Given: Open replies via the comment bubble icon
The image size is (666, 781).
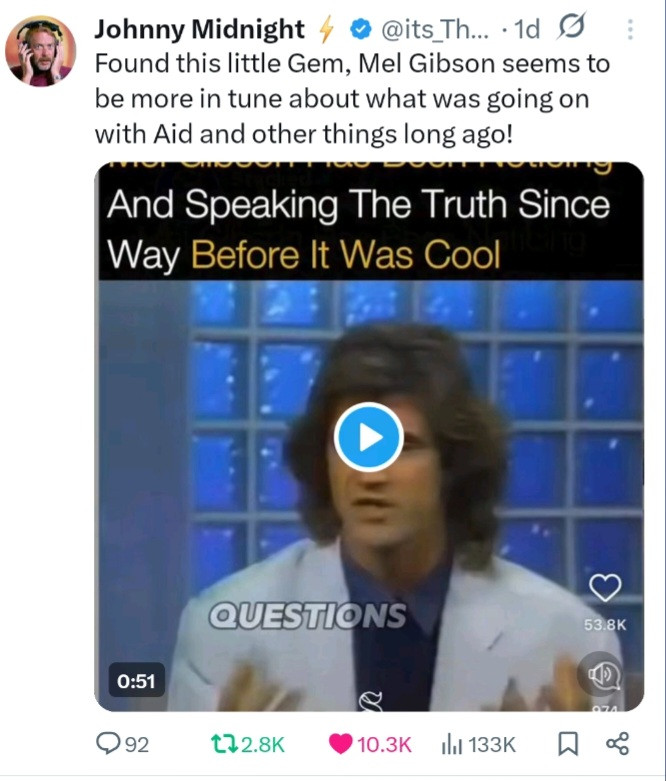Looking at the screenshot, I should pyautogui.click(x=106, y=744).
